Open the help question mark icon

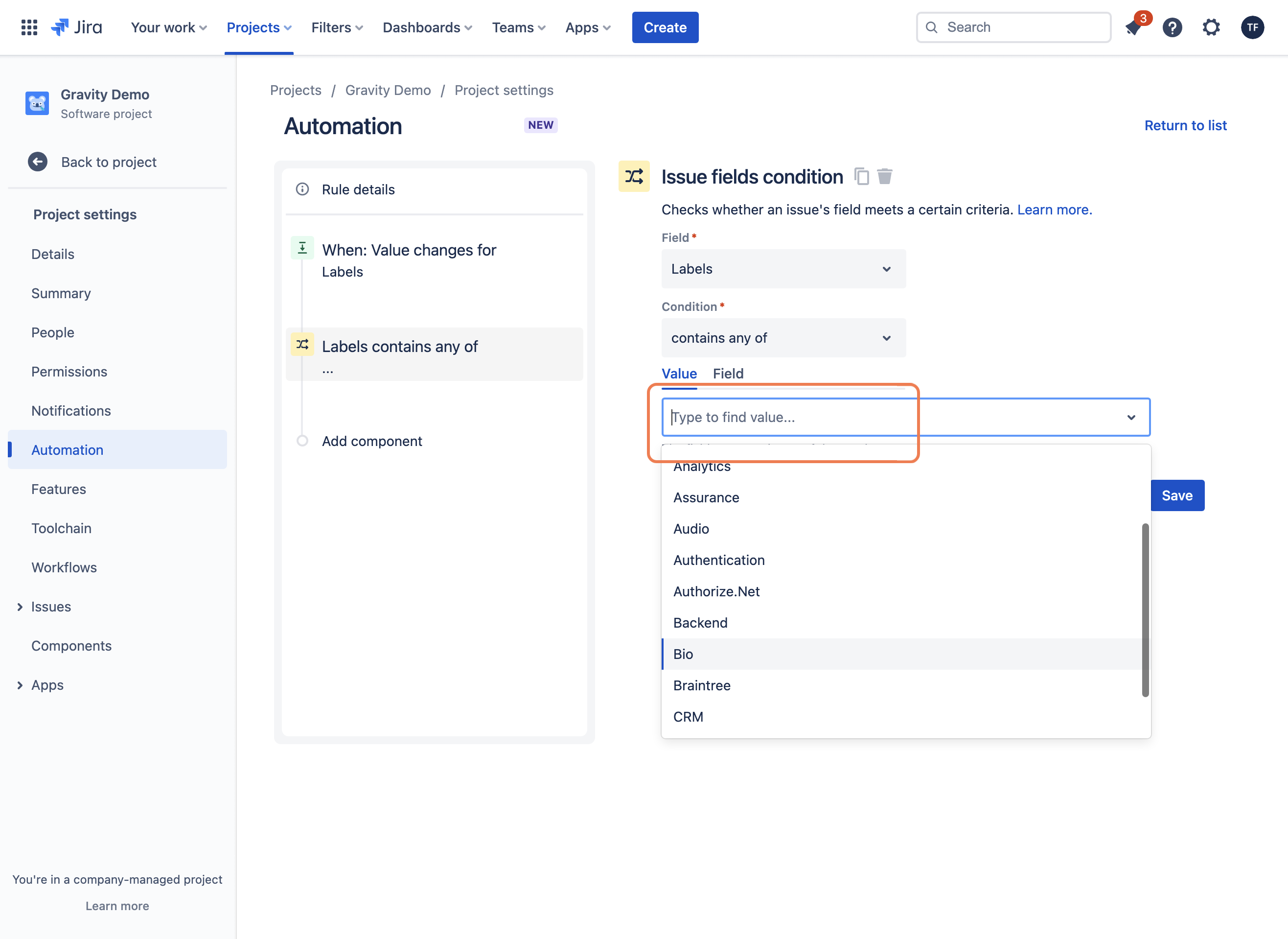pyautogui.click(x=1172, y=27)
